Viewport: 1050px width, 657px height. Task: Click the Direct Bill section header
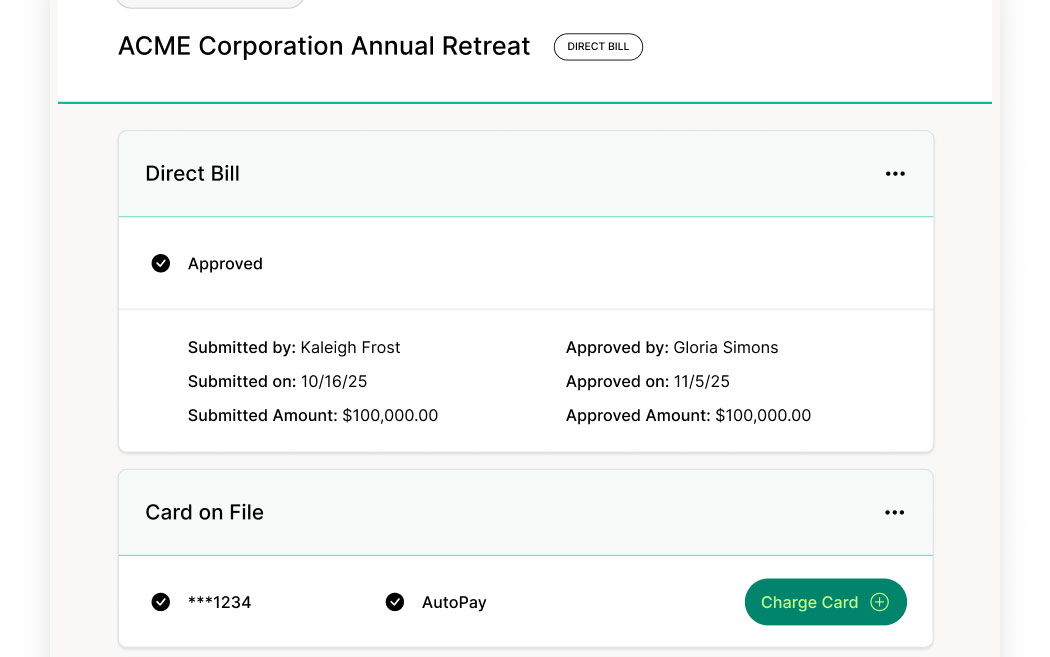(193, 174)
